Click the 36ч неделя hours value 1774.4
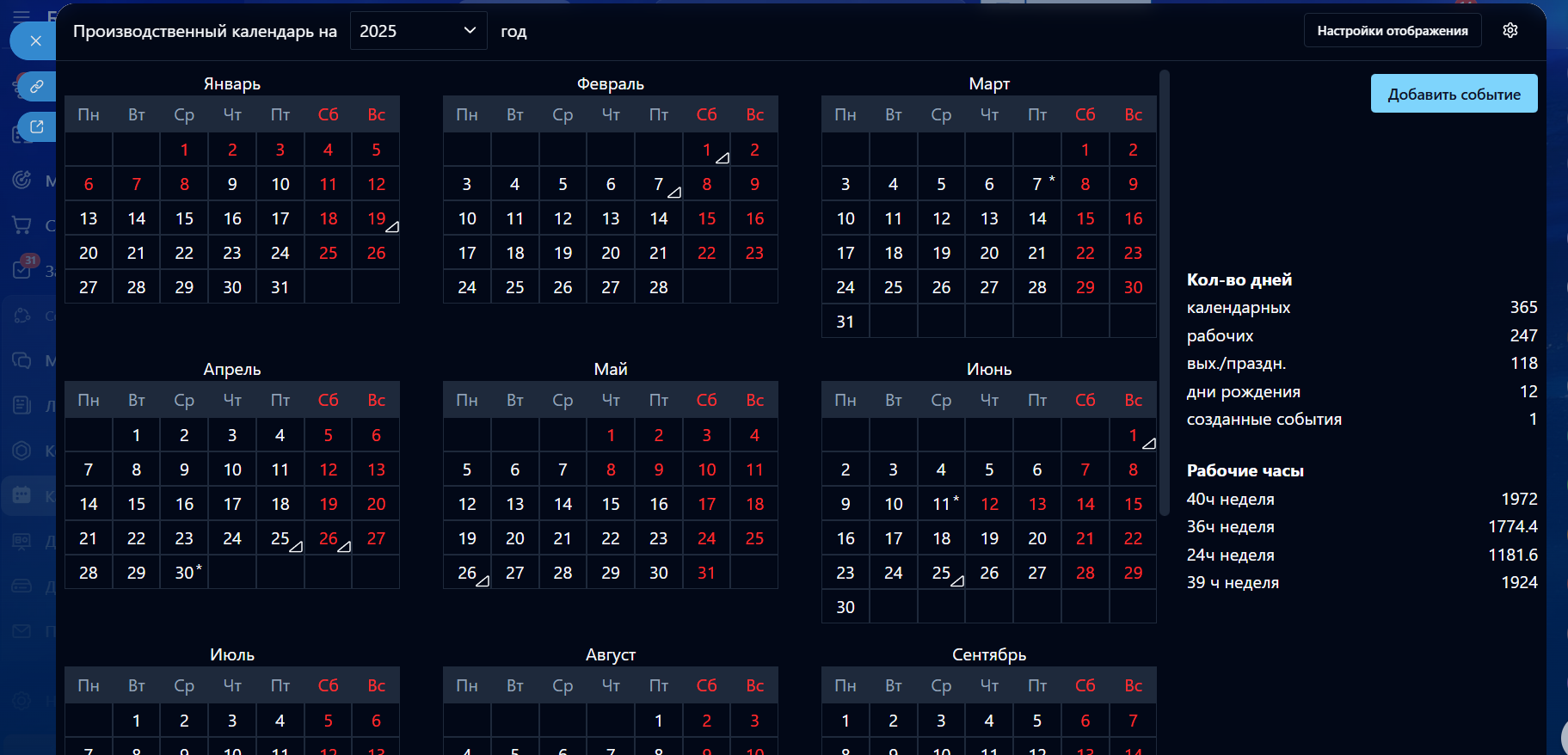Image resolution: width=1568 pixels, height=755 pixels. point(1513,526)
